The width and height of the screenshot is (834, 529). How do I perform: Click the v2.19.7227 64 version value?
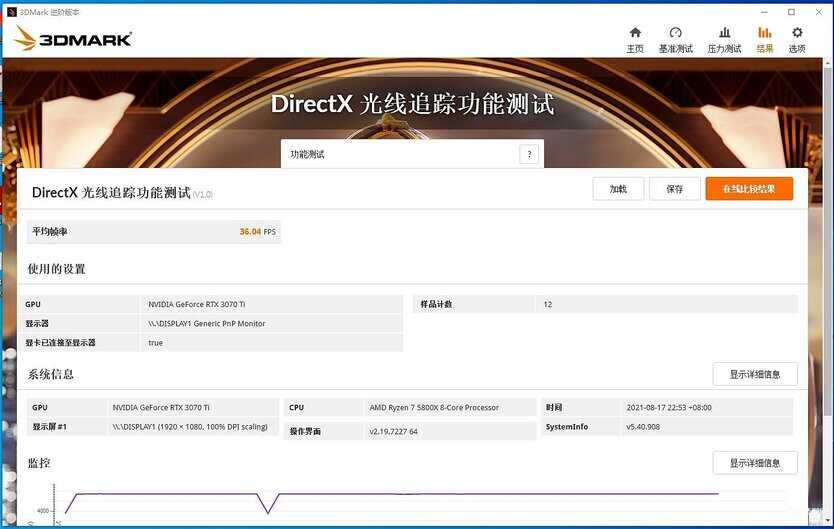(393, 431)
